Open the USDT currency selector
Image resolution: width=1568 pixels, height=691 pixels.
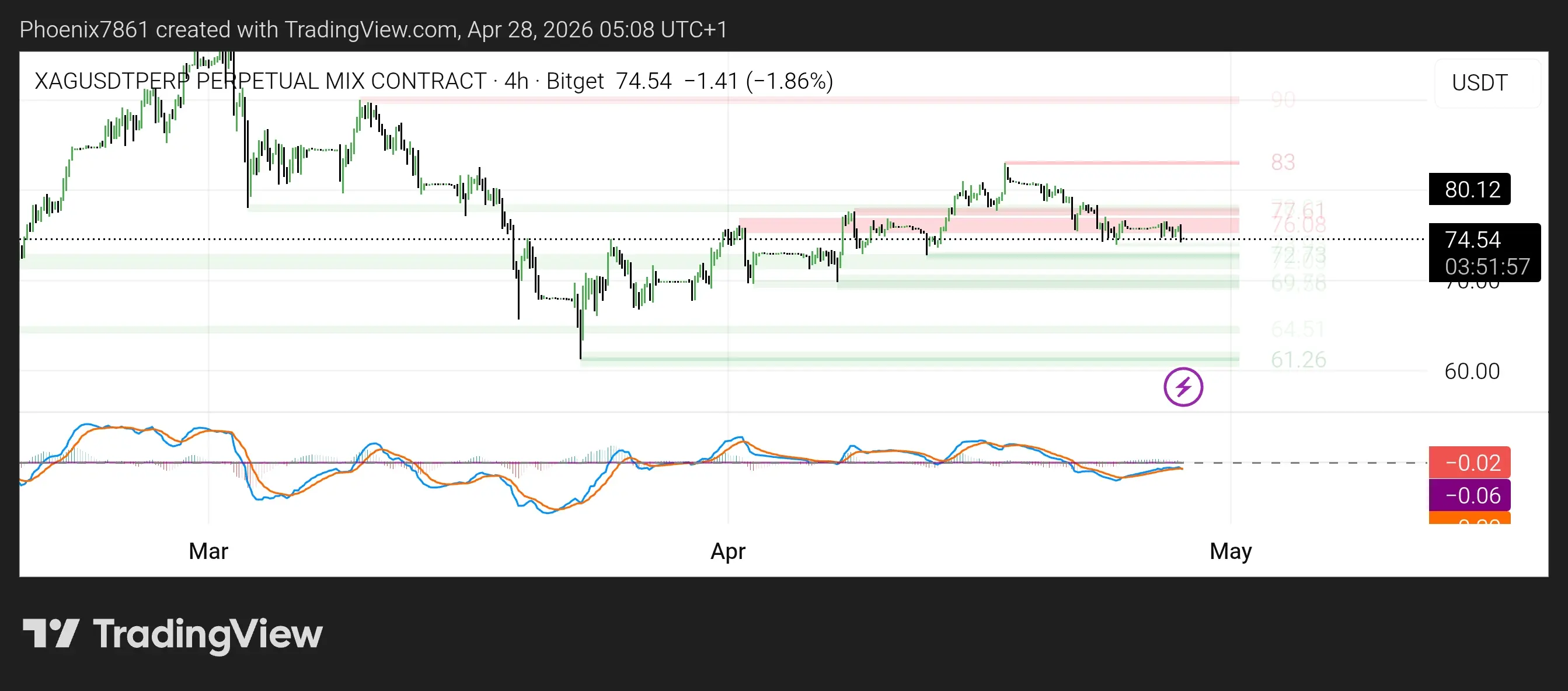pyautogui.click(x=1479, y=83)
